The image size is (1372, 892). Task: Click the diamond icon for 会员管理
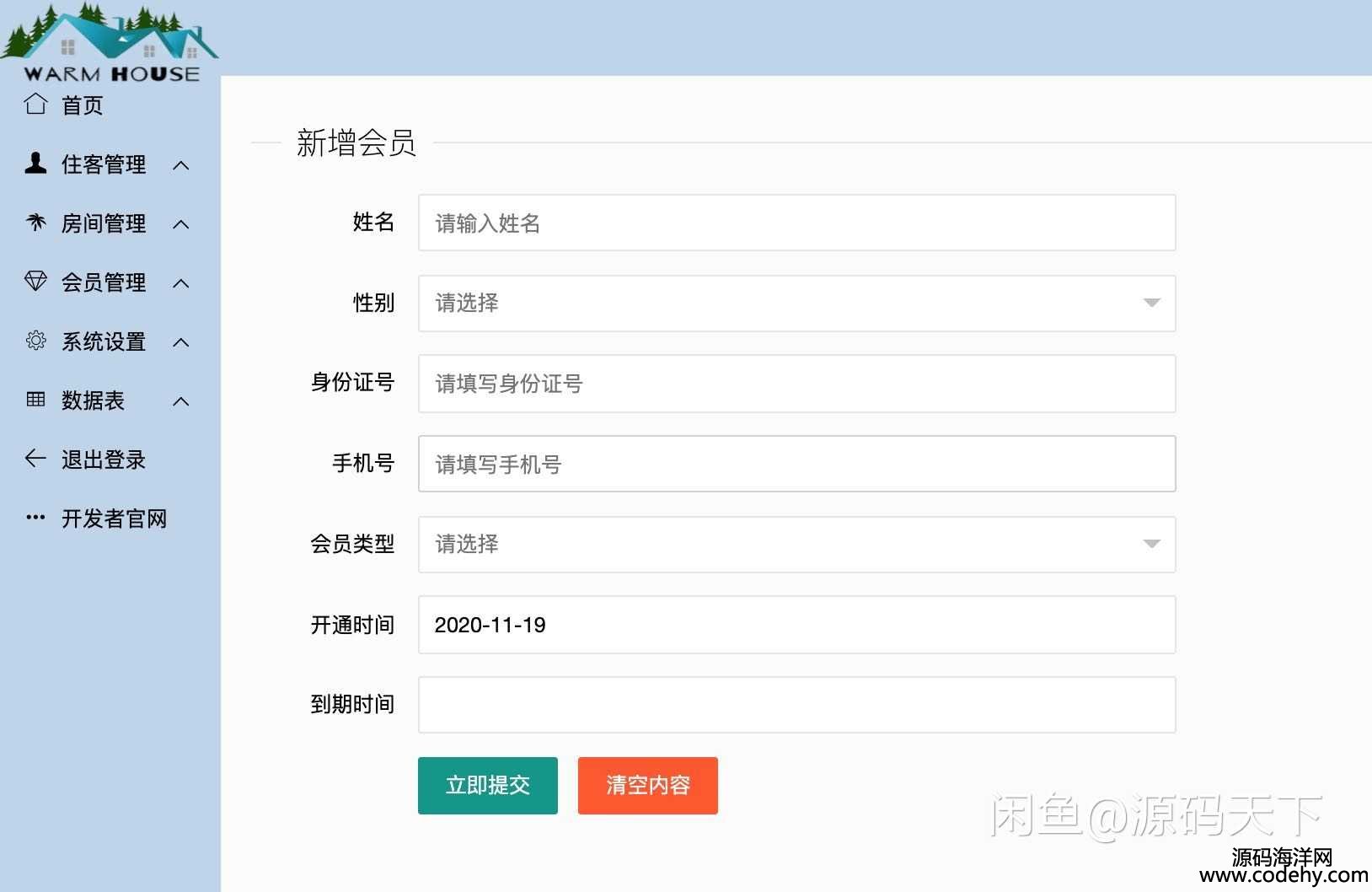coord(35,281)
